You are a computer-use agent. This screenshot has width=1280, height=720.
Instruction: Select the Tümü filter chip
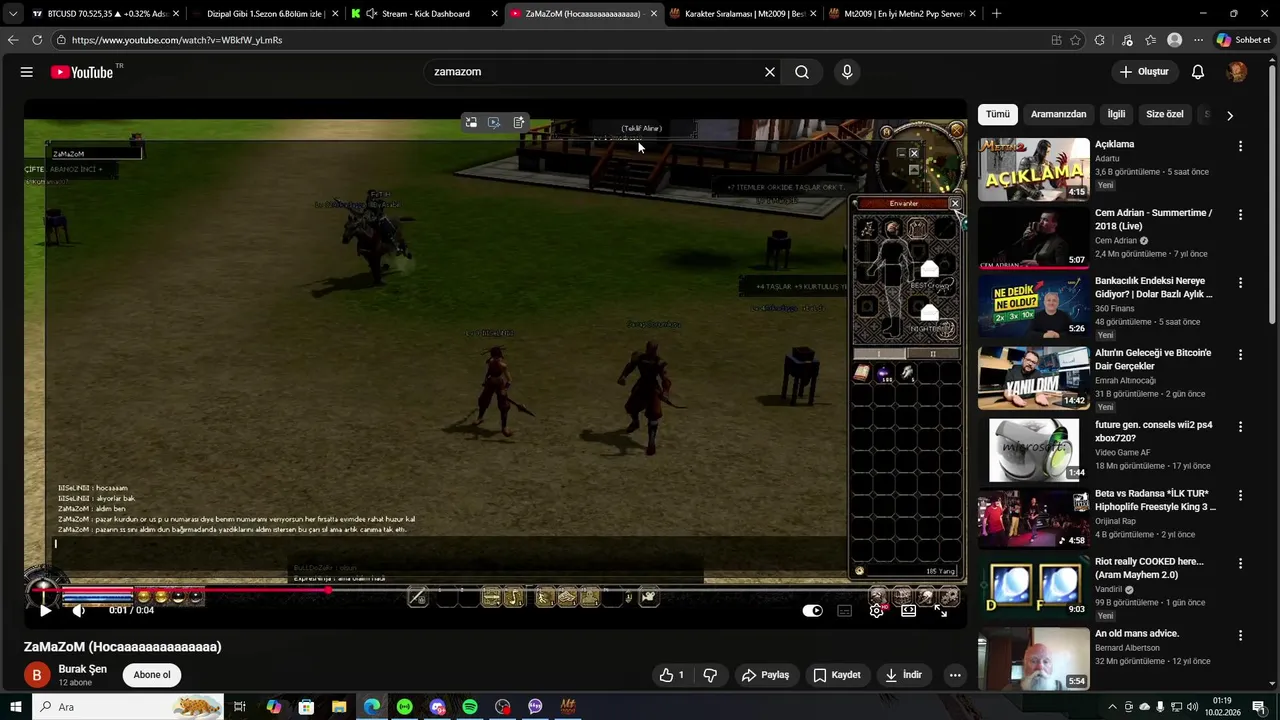(998, 114)
